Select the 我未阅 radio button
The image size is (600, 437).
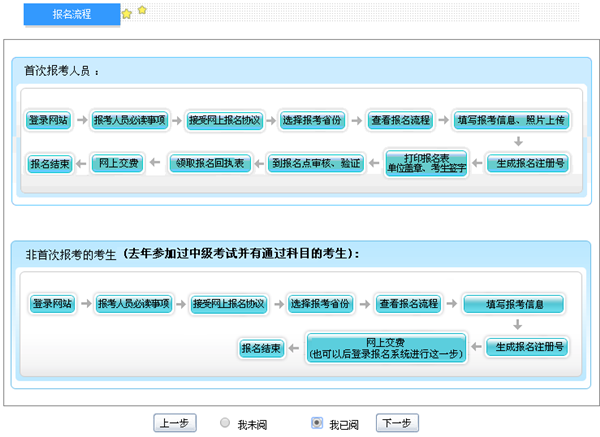pos(225,422)
